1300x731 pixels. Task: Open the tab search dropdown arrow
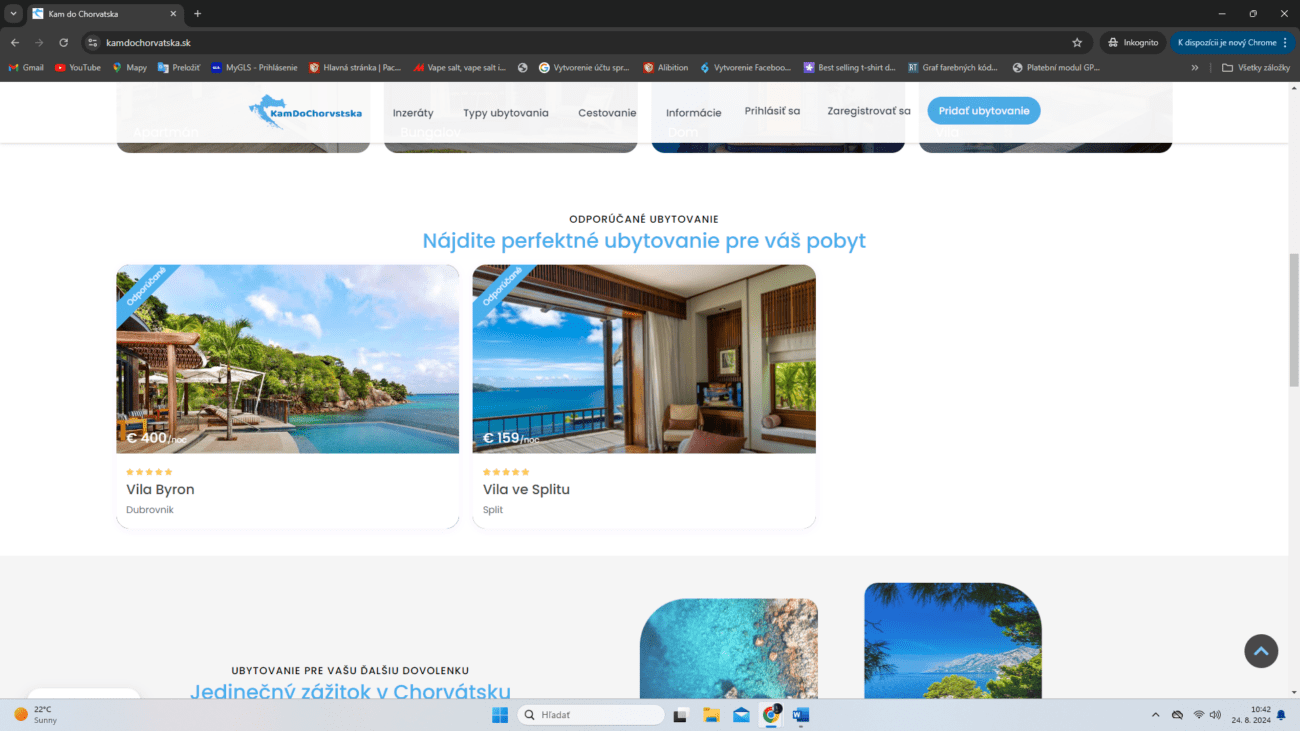pos(14,14)
